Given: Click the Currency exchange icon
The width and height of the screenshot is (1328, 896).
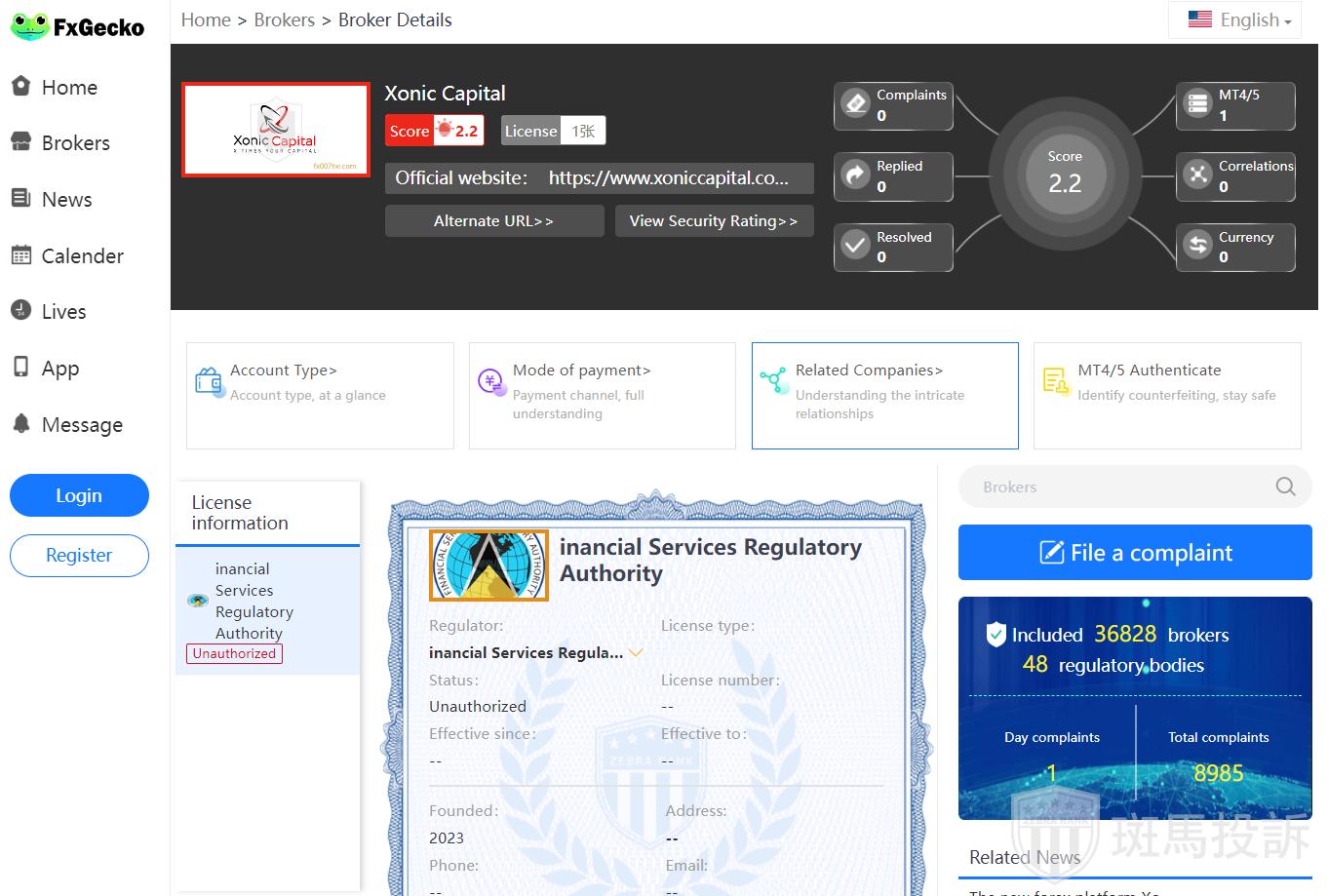Looking at the screenshot, I should (1197, 246).
